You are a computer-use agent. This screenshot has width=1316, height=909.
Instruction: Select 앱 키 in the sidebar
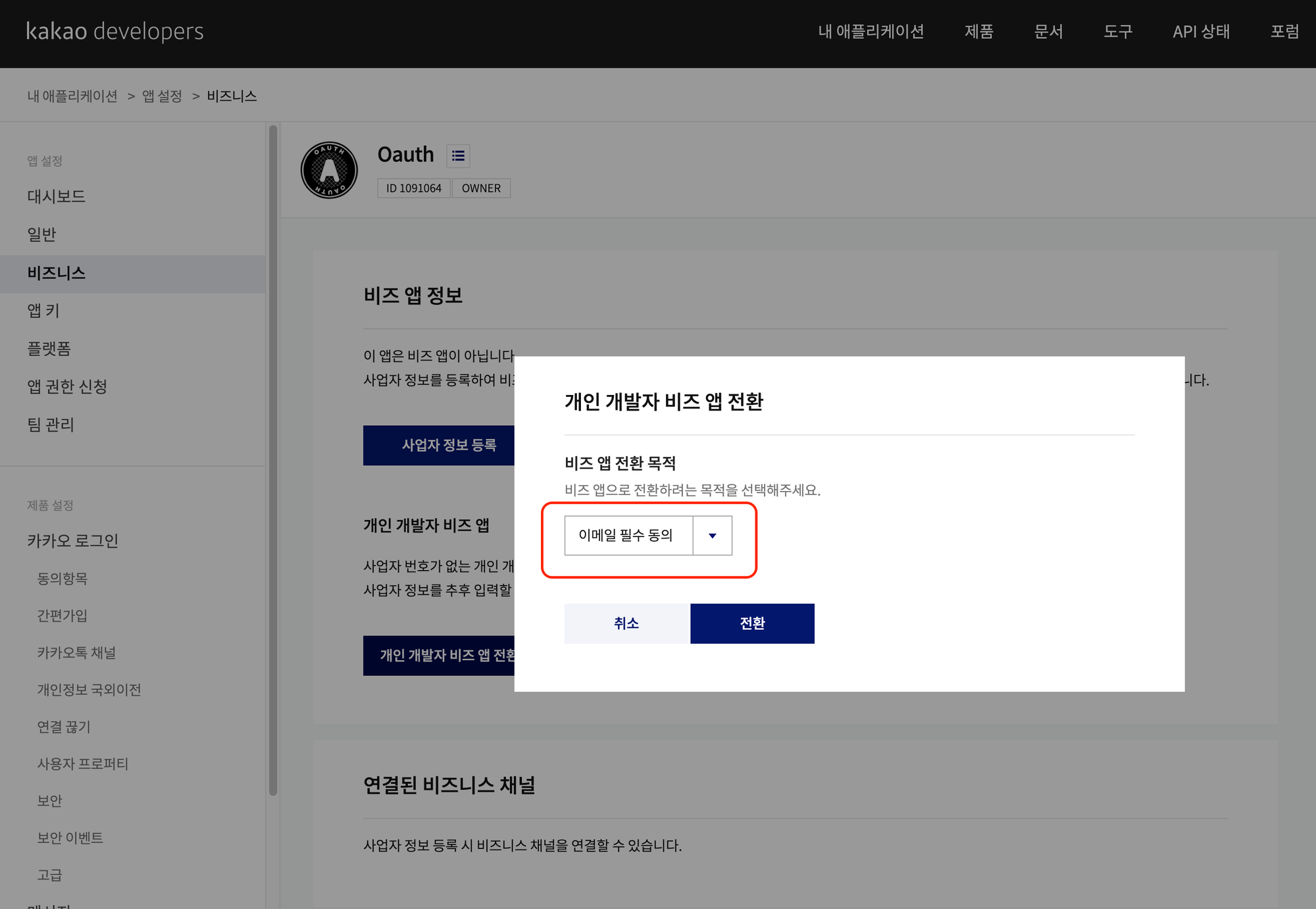pos(43,311)
